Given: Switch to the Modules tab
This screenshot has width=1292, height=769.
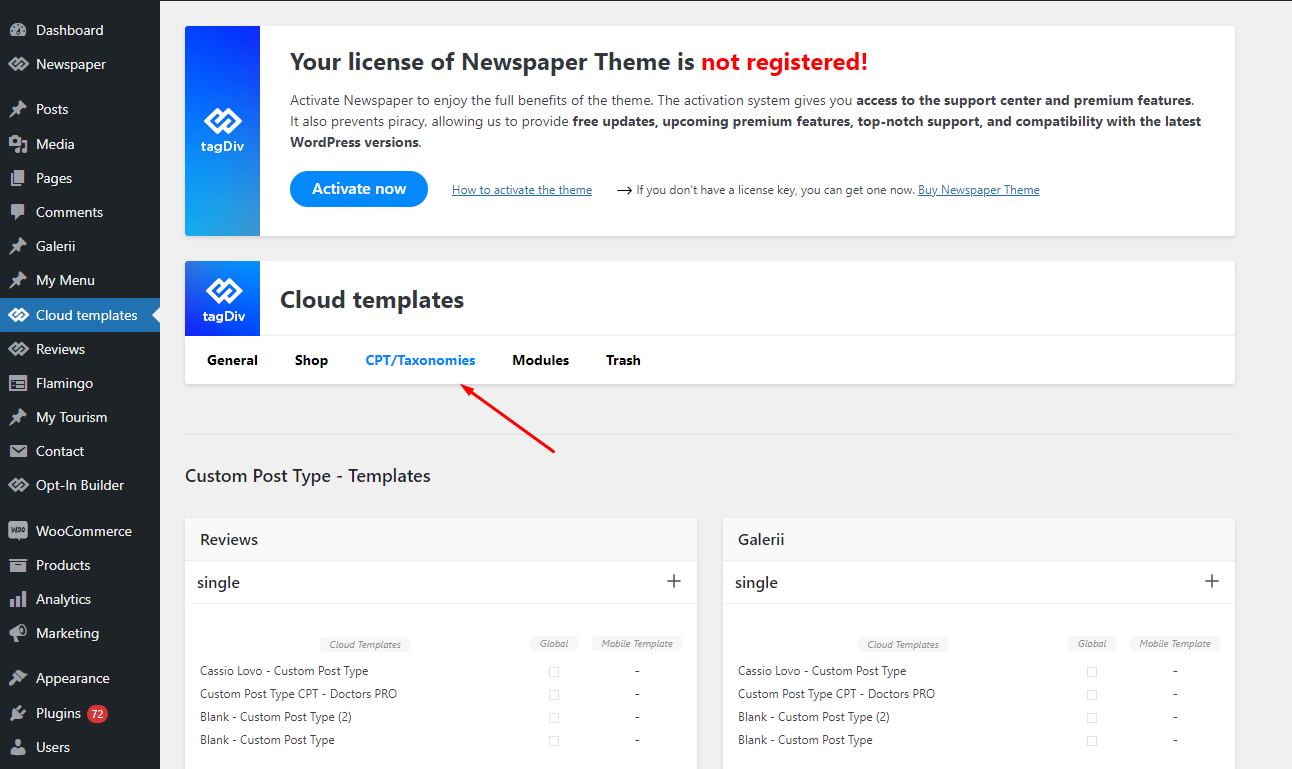Looking at the screenshot, I should click(540, 360).
